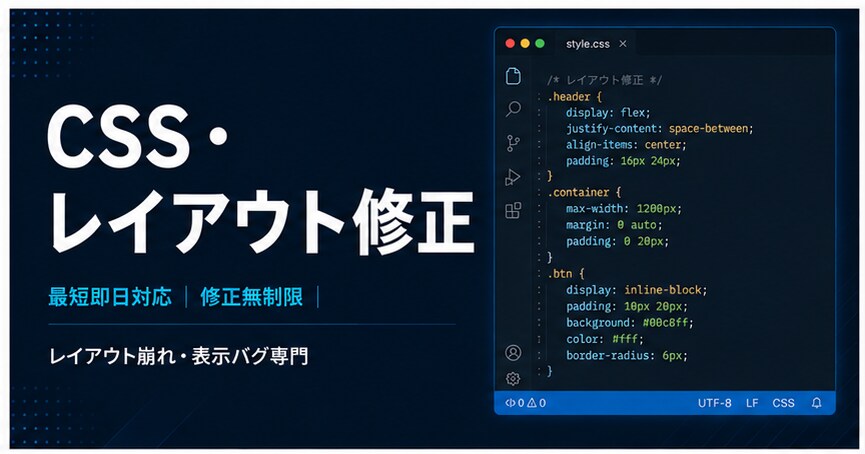This screenshot has width=865, height=454.
Task: Click the レイアウト崩れ・表示バグ専門 text
Action: point(179,356)
